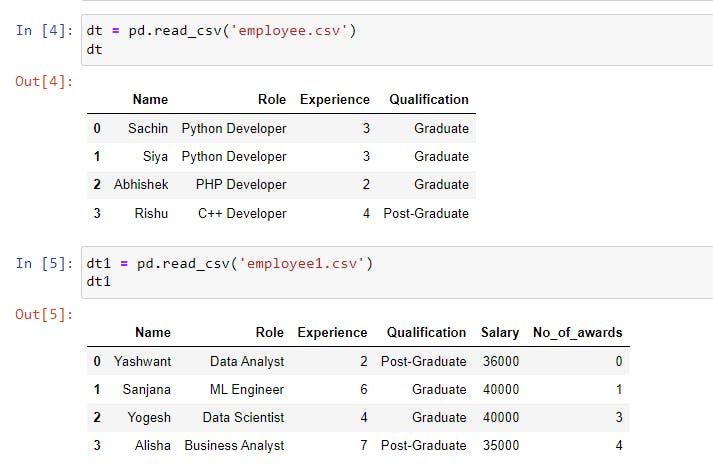
Task: Click the ML Engineer role cell
Action: 246,389
